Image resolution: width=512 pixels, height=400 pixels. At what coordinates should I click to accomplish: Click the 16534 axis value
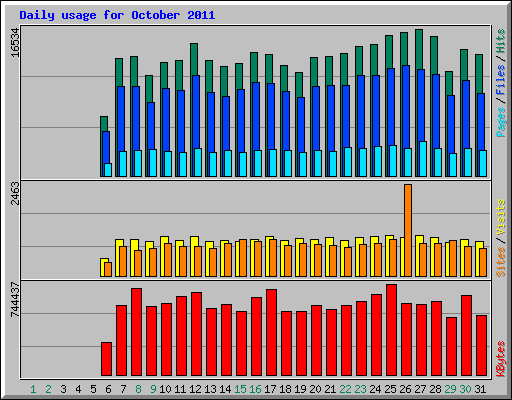[x=15, y=43]
